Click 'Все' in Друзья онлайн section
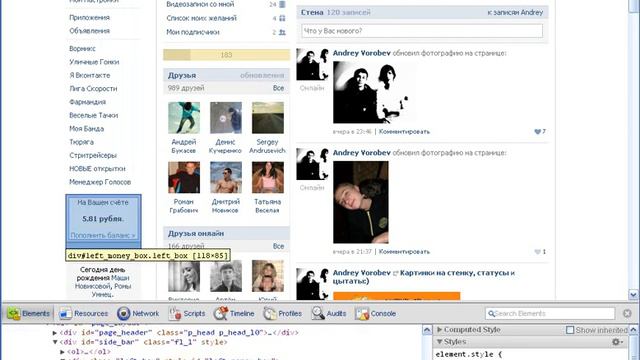The width and height of the screenshot is (640, 360). 278,246
